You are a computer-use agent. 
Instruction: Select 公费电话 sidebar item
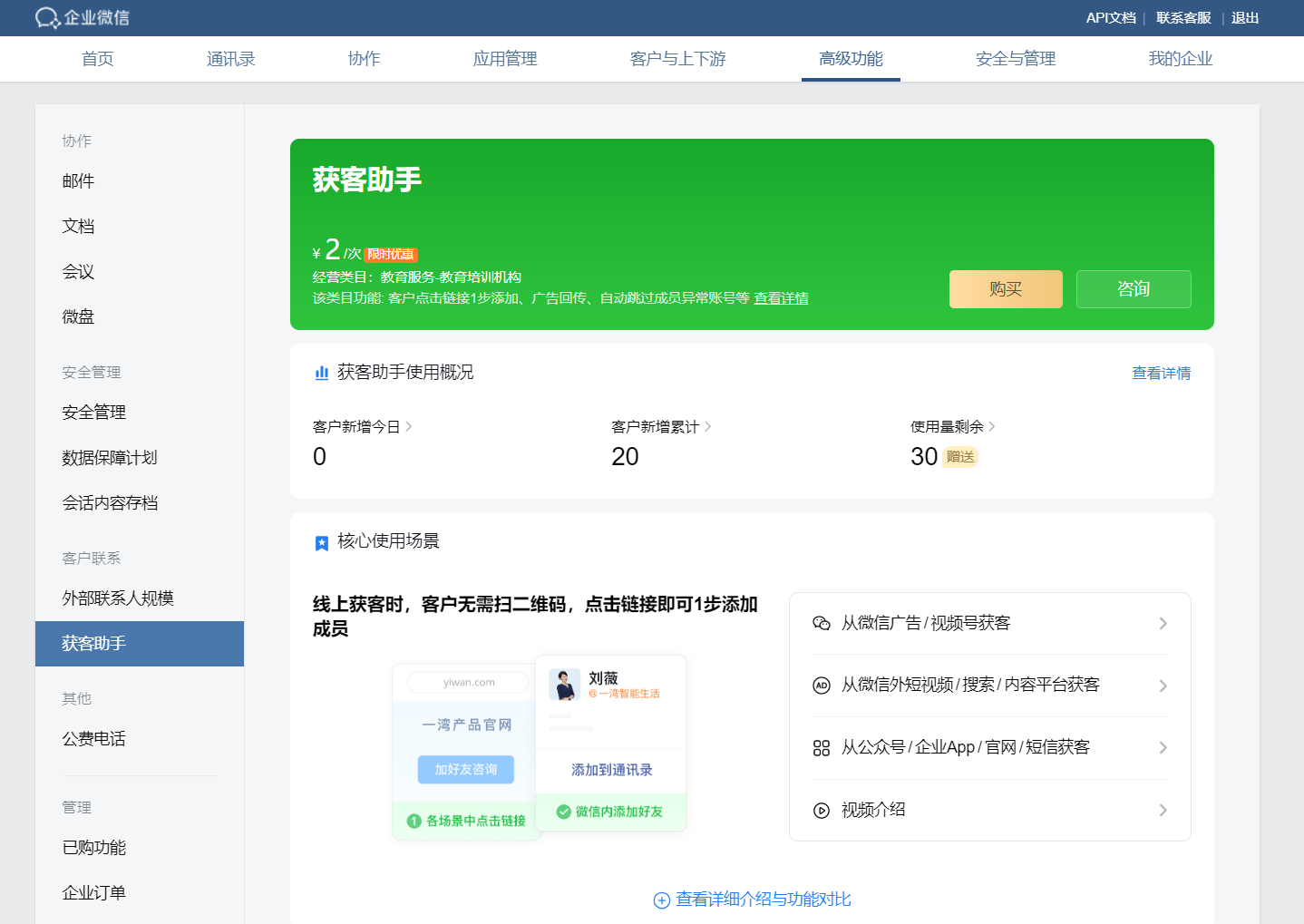click(x=140, y=739)
